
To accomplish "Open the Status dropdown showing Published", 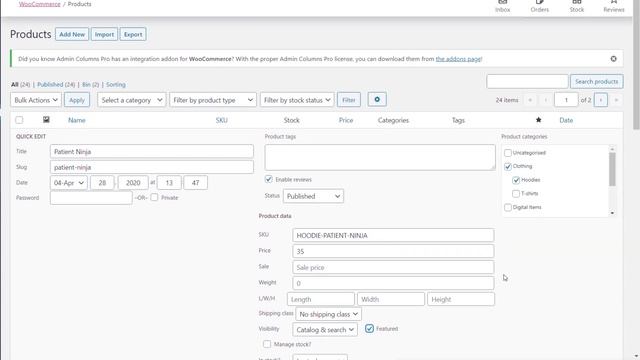I will tap(313, 196).
